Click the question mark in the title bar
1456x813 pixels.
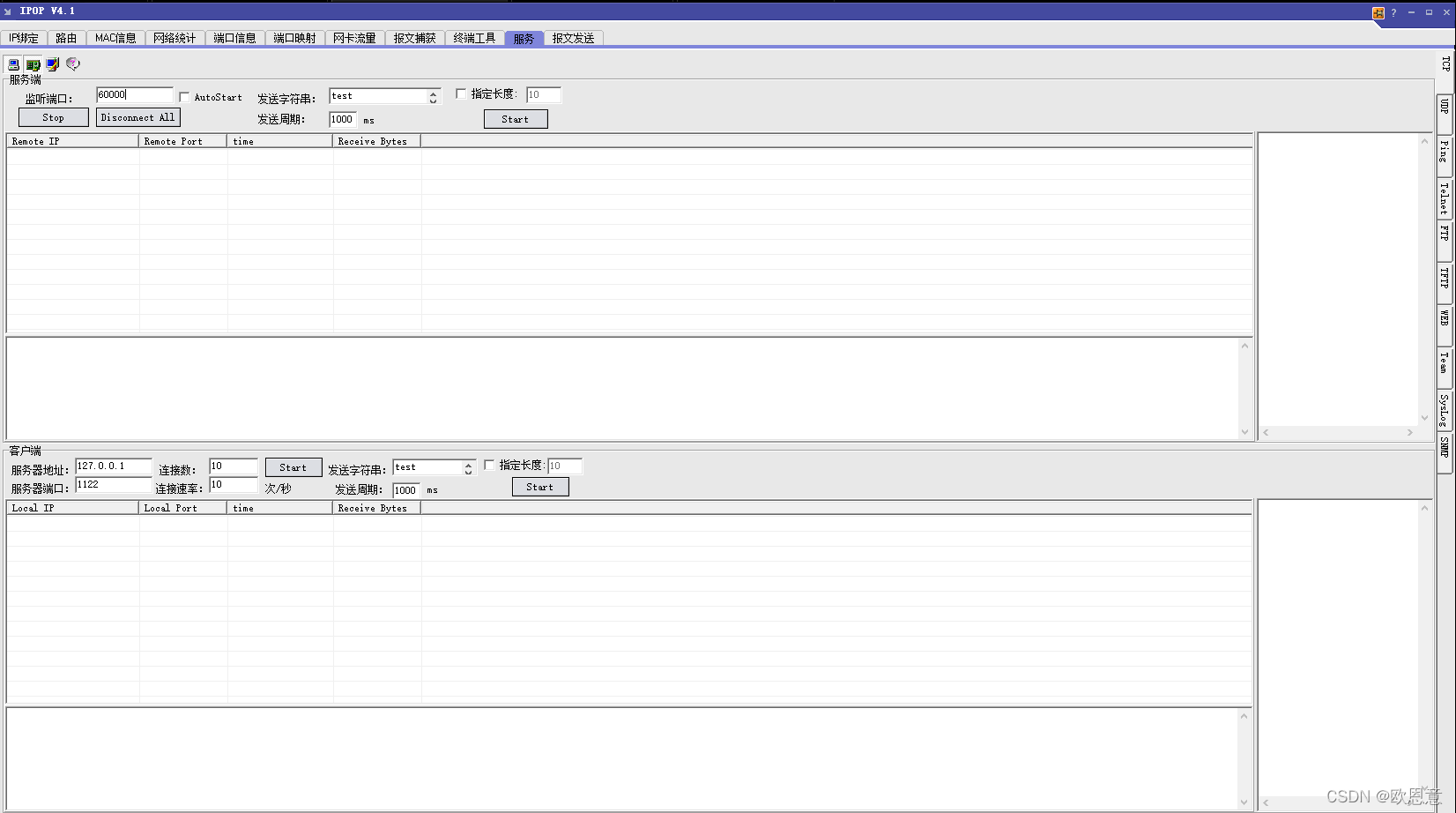pos(1393,12)
